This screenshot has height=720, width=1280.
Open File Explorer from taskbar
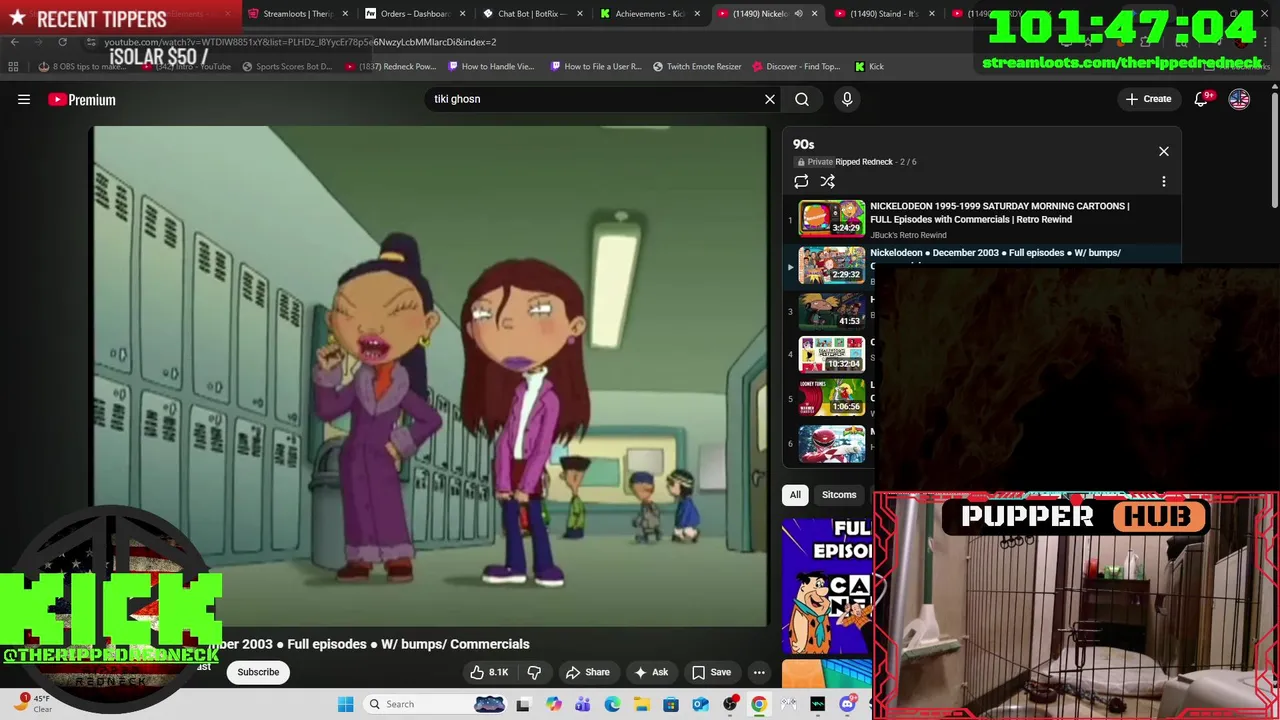click(x=642, y=704)
